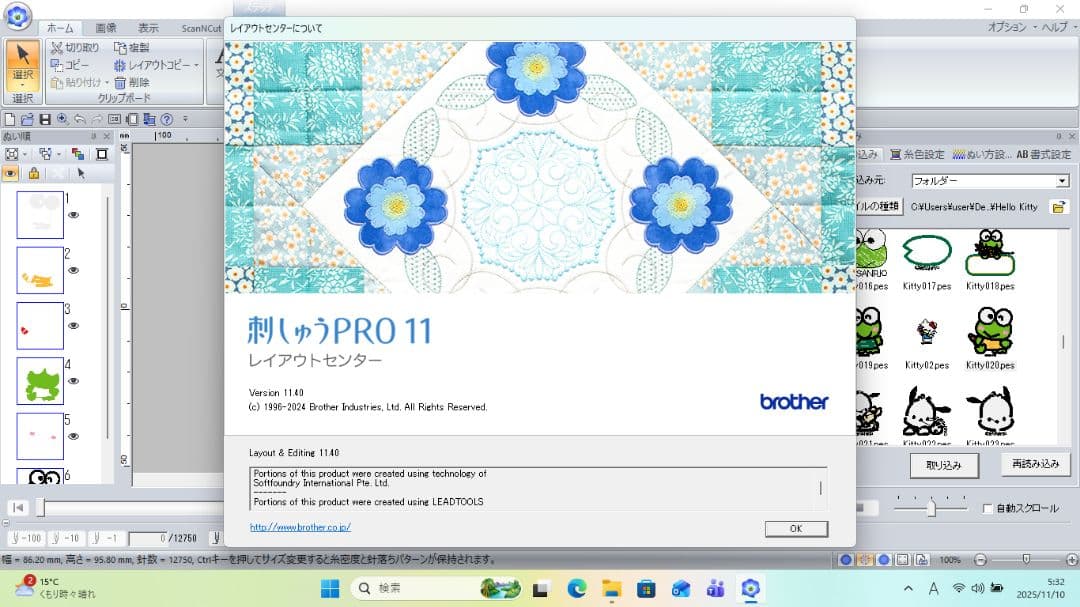The width and height of the screenshot is (1080, 607).
Task: Toggle eye visibility for sewing order item 2
Action: click(73, 270)
